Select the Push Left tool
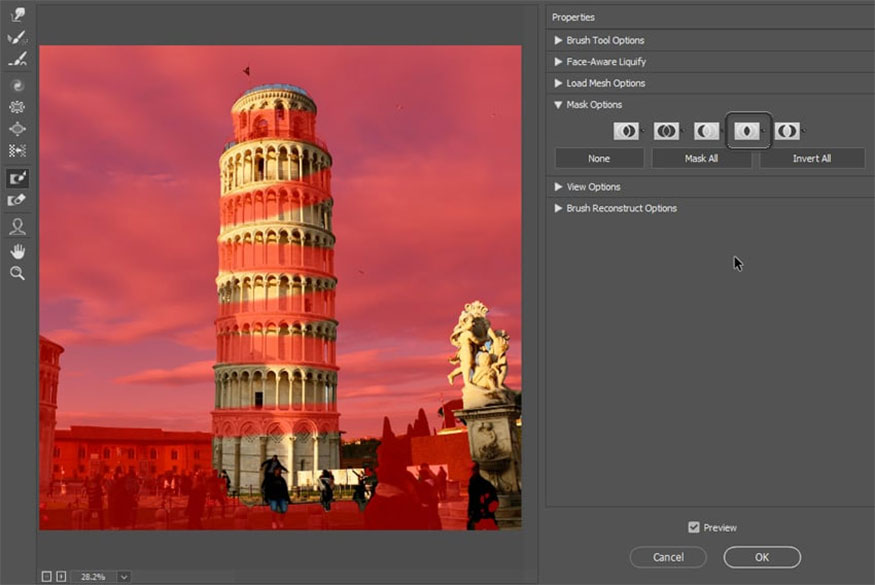This screenshot has width=875, height=585. (x=17, y=151)
